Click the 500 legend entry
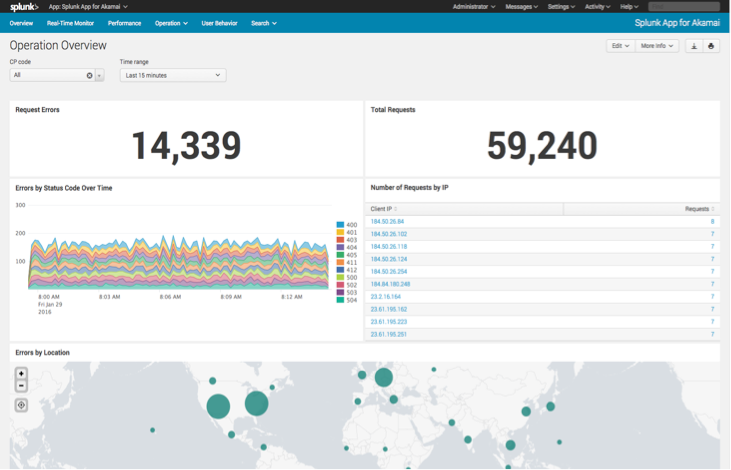Viewport: 731px width, 470px height. [x=347, y=277]
